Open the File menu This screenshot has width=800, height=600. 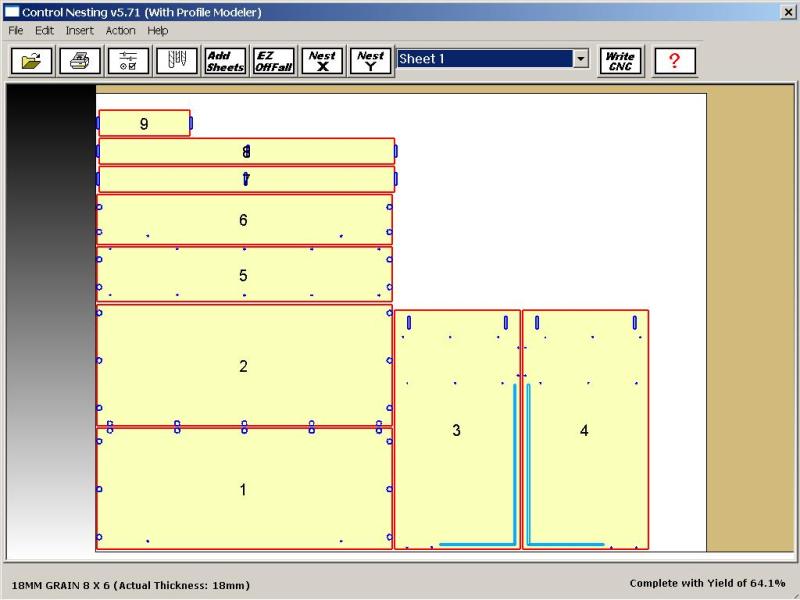point(16,31)
